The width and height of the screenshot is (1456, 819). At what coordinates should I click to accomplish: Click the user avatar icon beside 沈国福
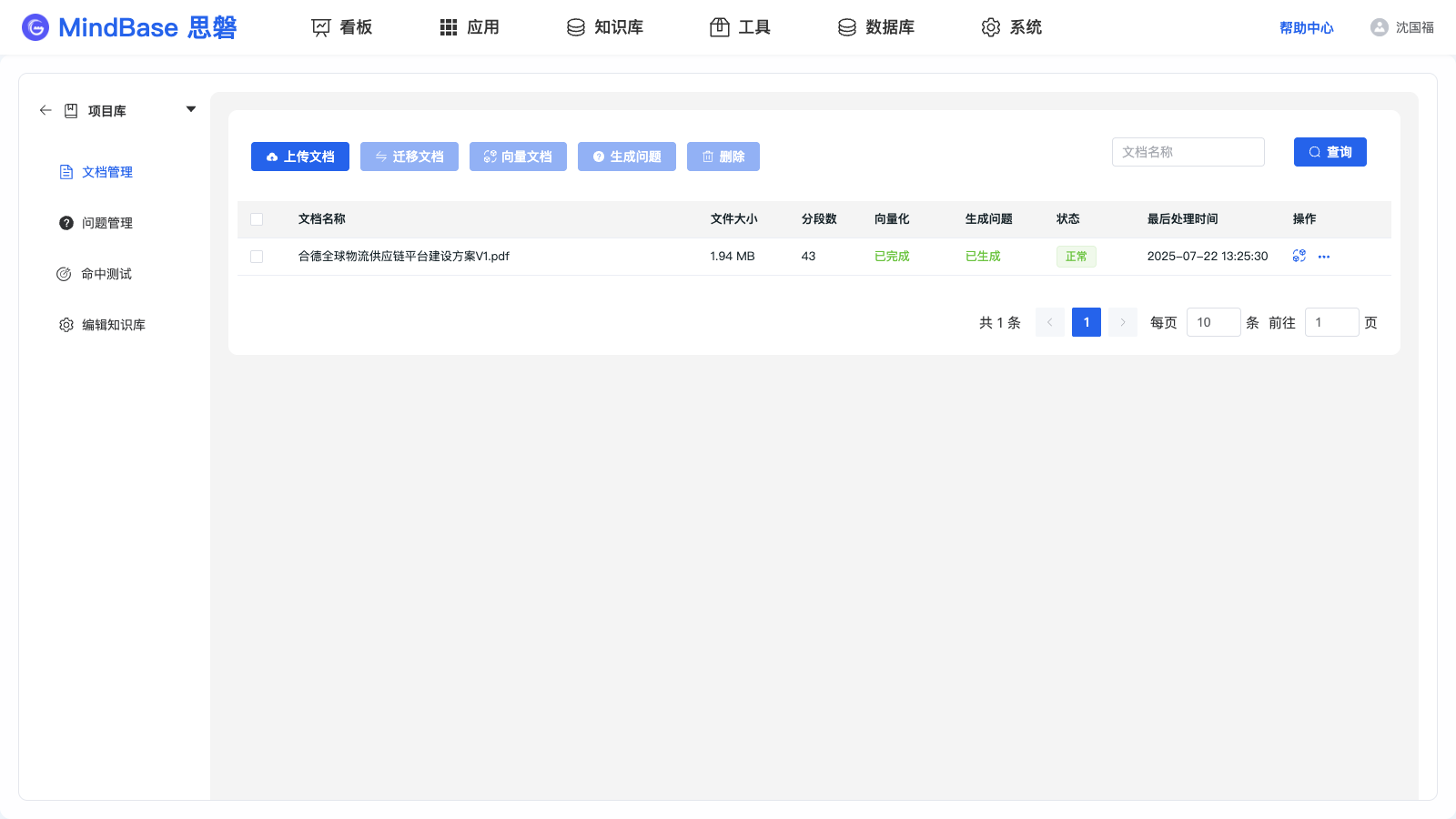(1380, 27)
